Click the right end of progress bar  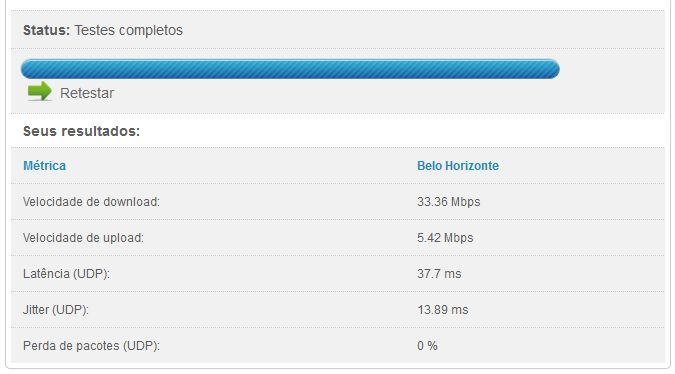[x=551, y=69]
